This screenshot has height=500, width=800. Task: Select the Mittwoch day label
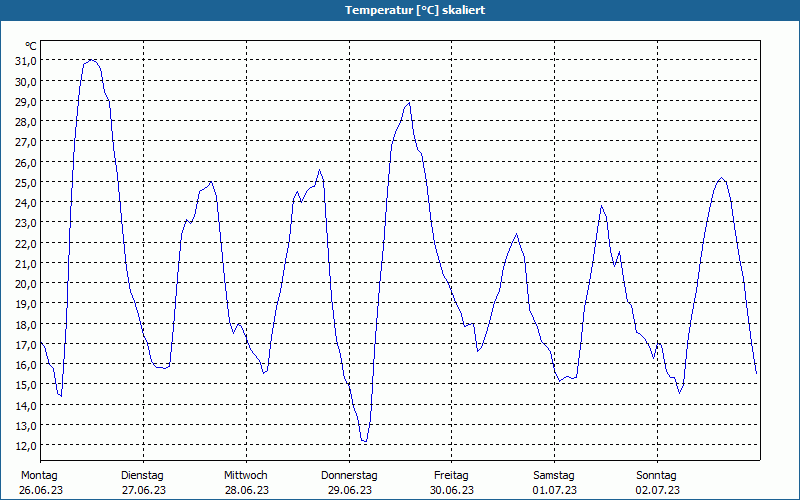[x=245, y=476]
